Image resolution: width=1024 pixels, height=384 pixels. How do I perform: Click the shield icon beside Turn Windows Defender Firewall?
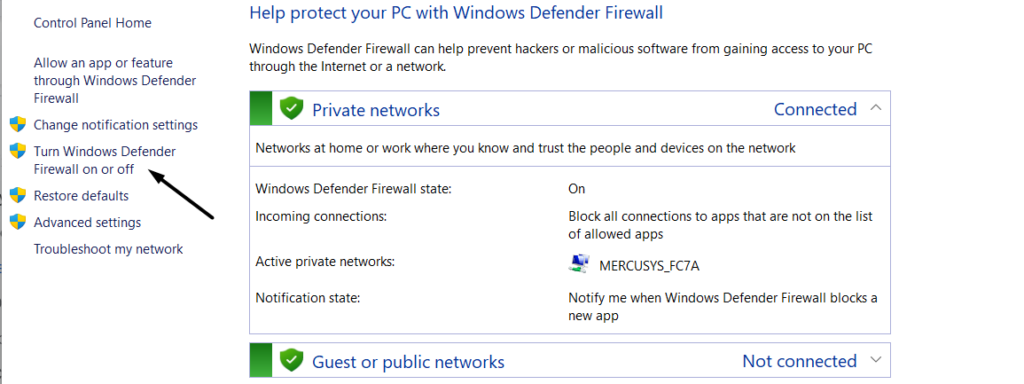click(18, 151)
